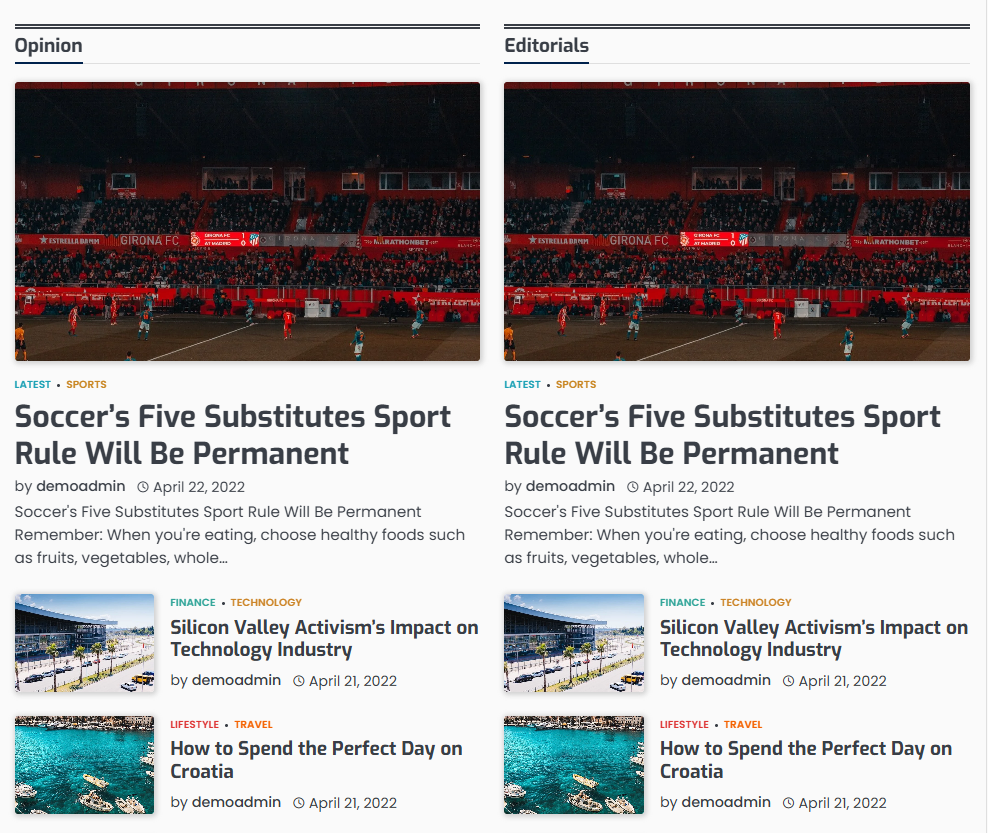Select the SPORTS category tag under Editorials

[x=576, y=384]
